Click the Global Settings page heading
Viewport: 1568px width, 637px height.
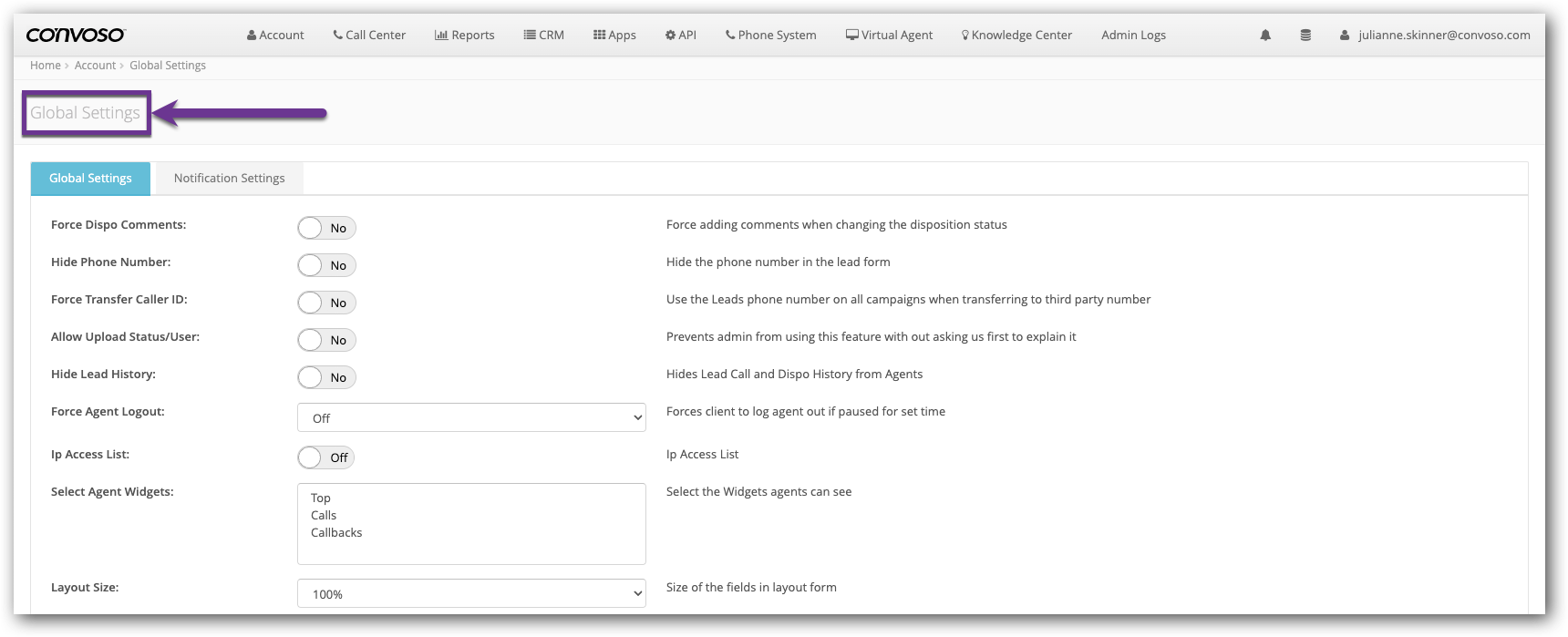[86, 113]
